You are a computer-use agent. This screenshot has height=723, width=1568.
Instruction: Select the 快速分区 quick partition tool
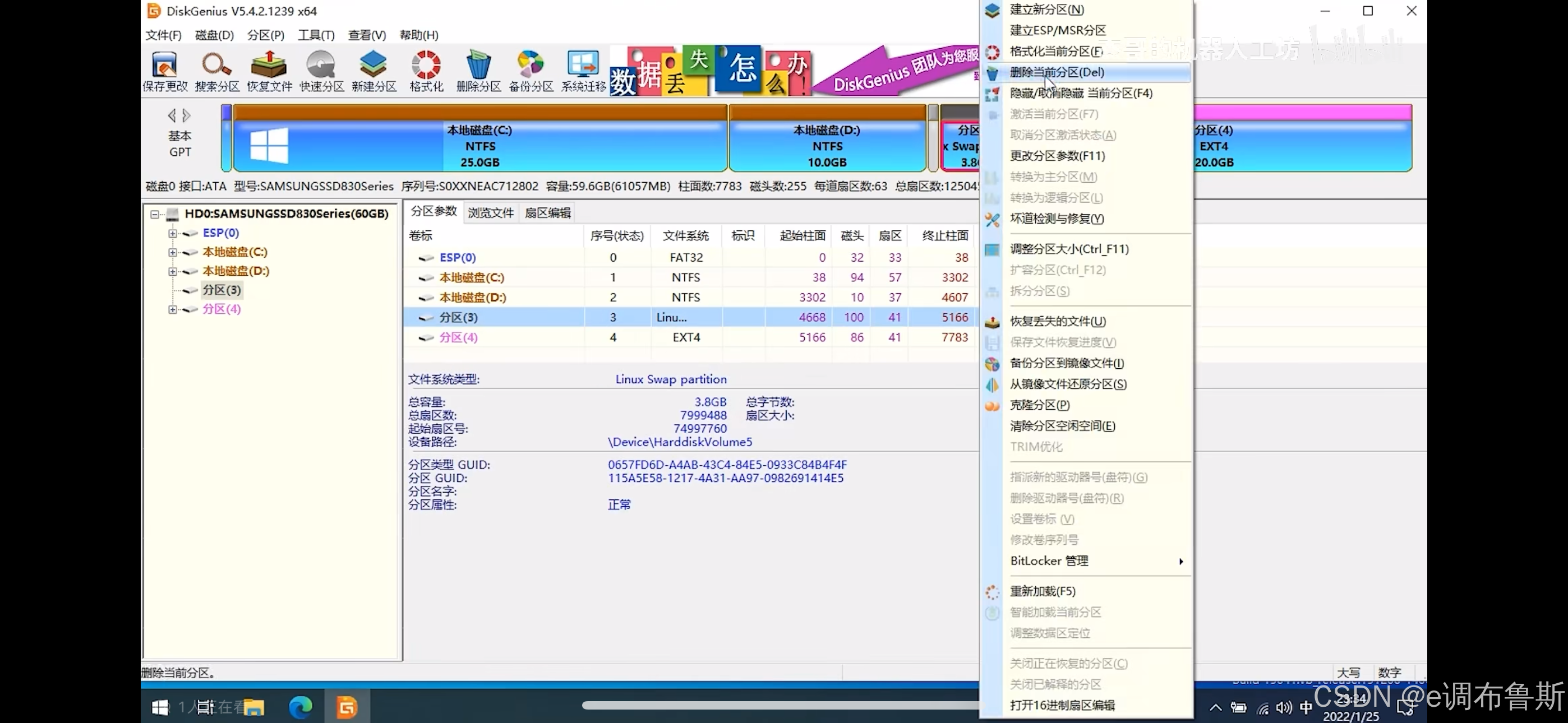point(321,71)
